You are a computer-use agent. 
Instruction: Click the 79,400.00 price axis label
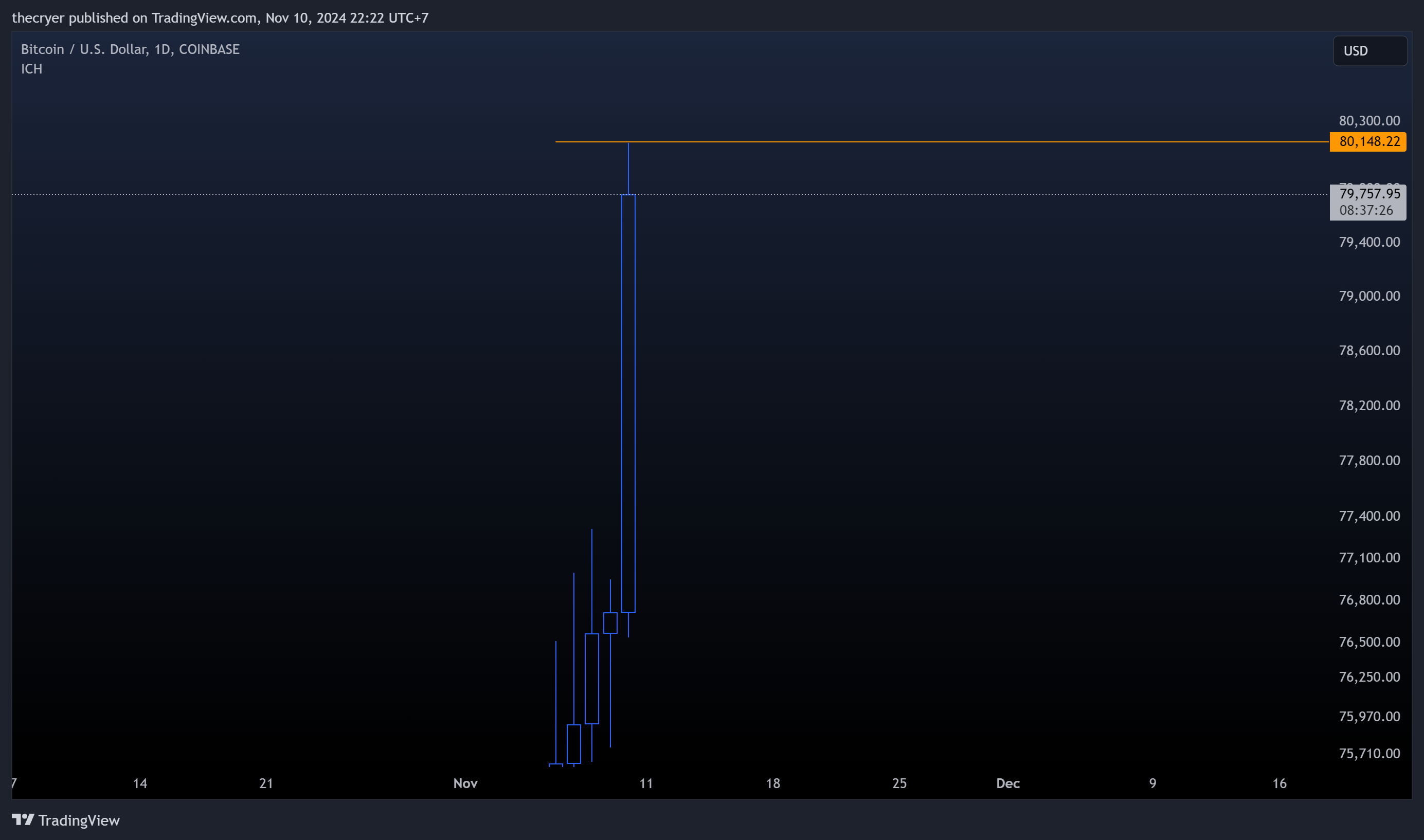pyautogui.click(x=1369, y=242)
